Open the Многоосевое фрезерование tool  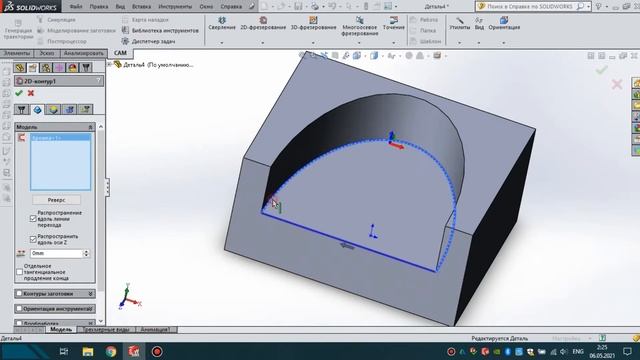click(x=359, y=27)
